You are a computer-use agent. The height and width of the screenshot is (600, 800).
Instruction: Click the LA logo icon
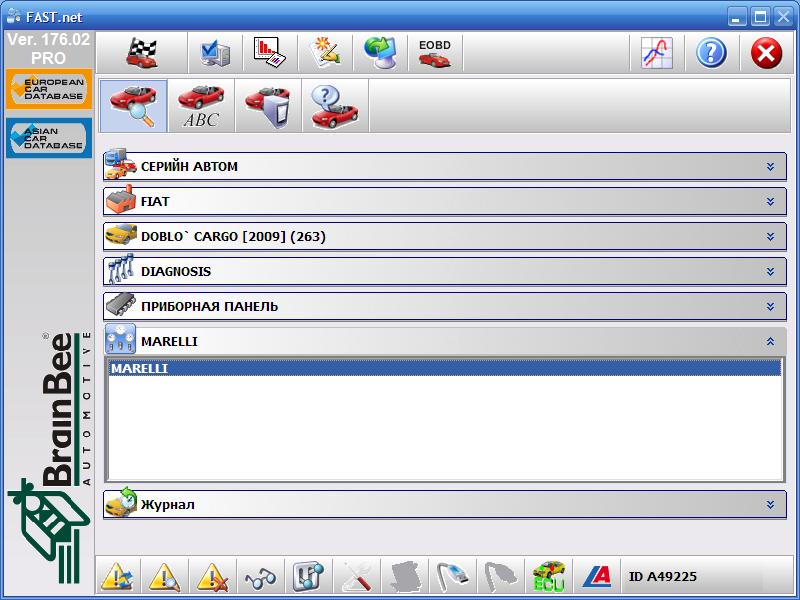[x=596, y=577]
